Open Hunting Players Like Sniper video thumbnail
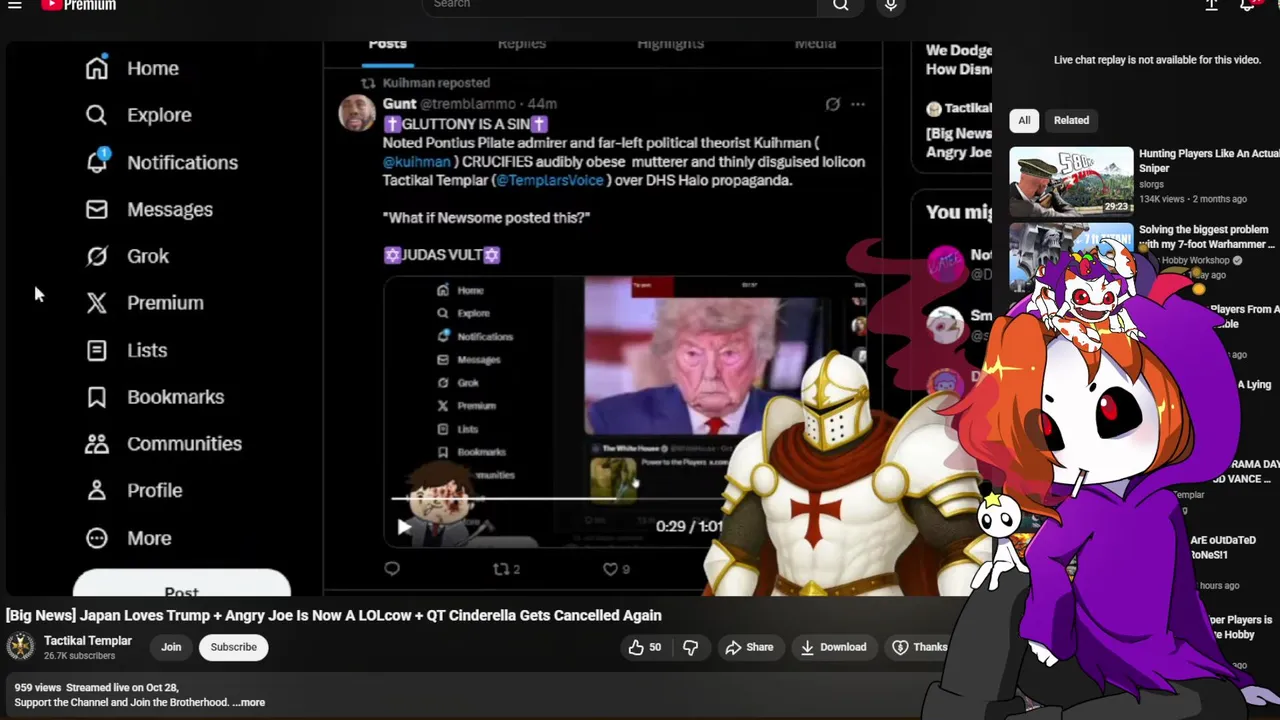The height and width of the screenshot is (720, 1280). tap(1071, 181)
